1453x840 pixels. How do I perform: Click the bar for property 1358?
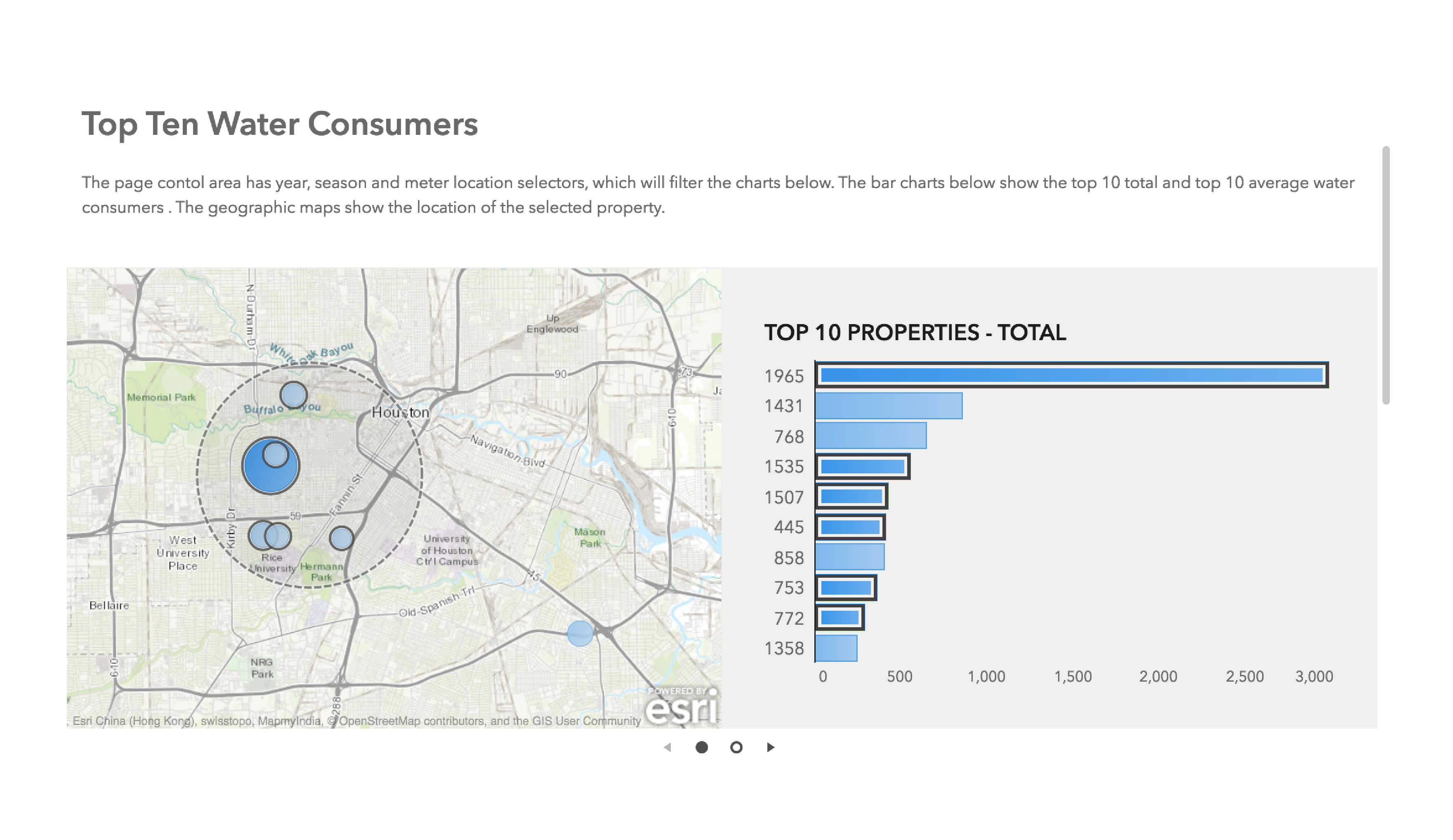836,649
